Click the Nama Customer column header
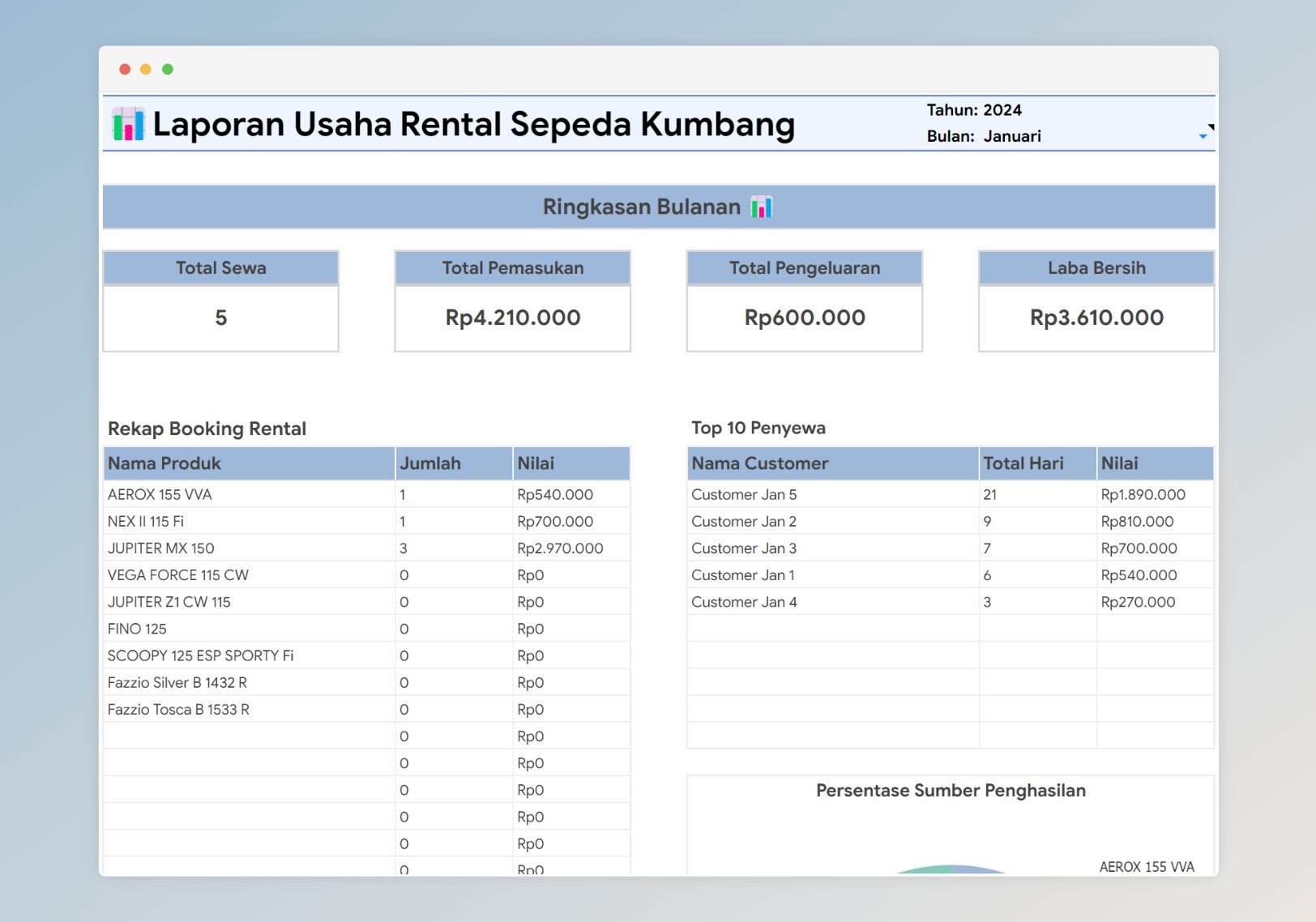This screenshot has width=1316, height=922. [x=833, y=463]
